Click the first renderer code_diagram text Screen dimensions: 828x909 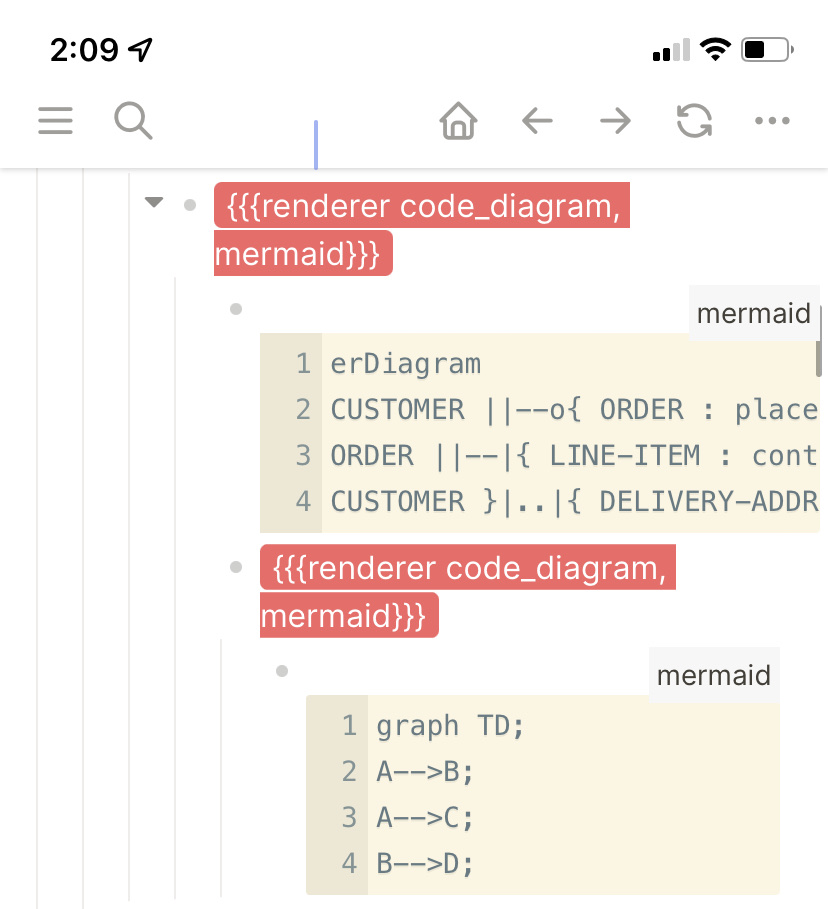420,206
